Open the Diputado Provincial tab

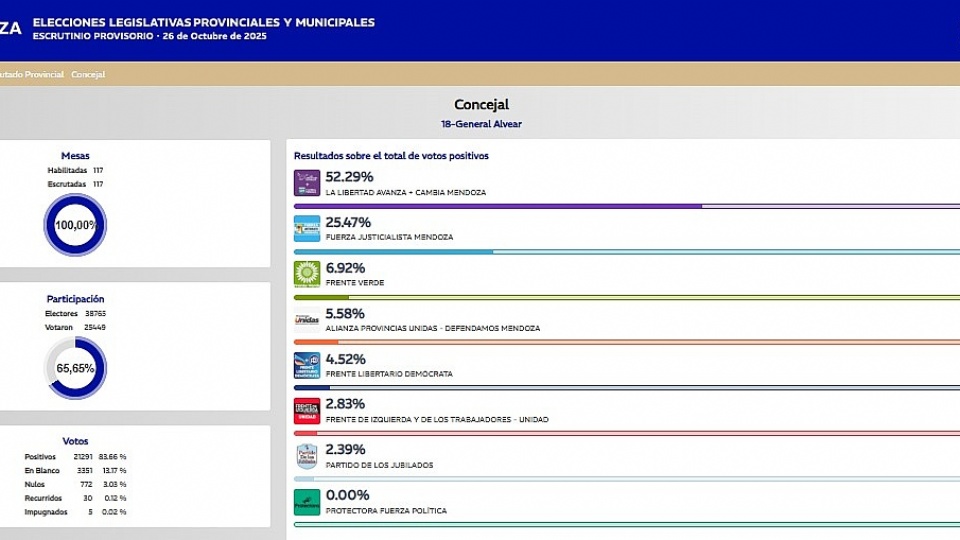point(32,75)
